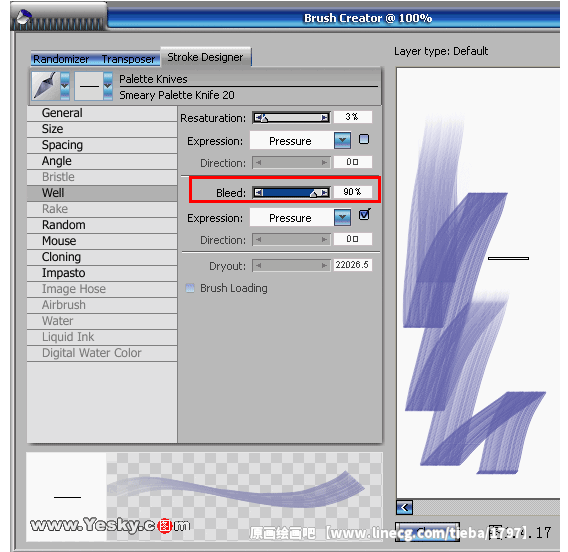Click the Brush Creator title bar icon
Image resolution: width=568 pixels, height=552 pixels.
(x=24, y=17)
